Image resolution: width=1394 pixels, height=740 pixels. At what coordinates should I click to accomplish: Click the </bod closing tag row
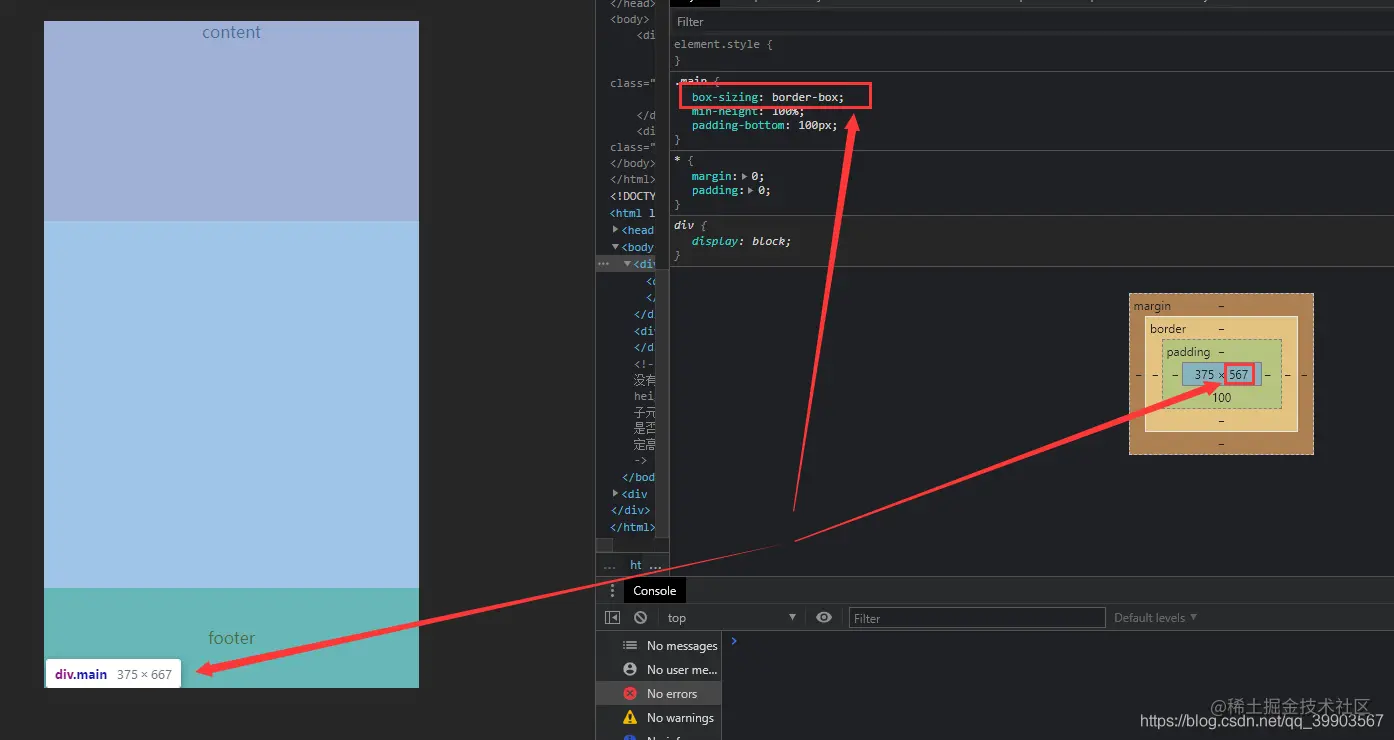(638, 478)
